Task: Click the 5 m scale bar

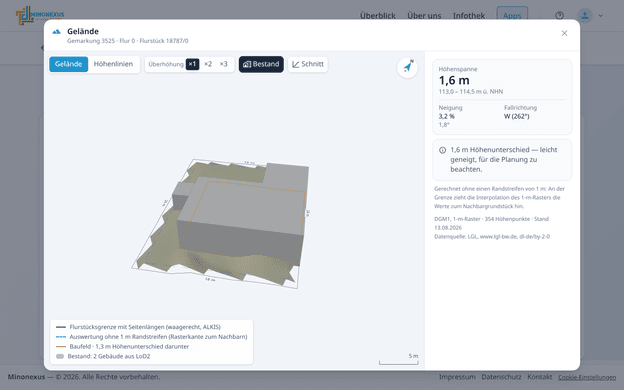Action: [398, 359]
